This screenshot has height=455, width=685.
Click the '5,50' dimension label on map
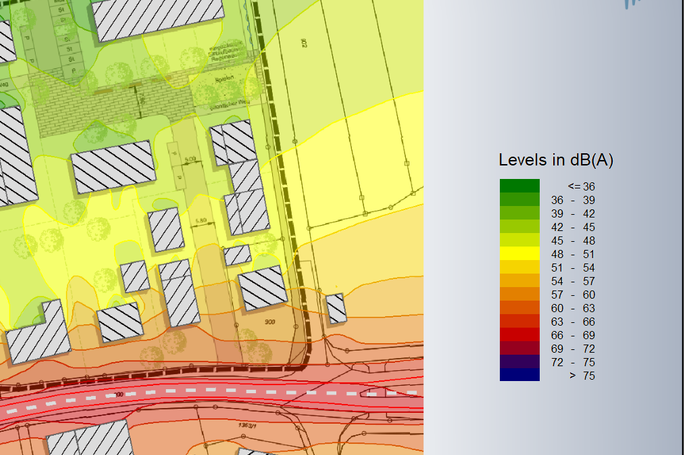tap(201, 221)
